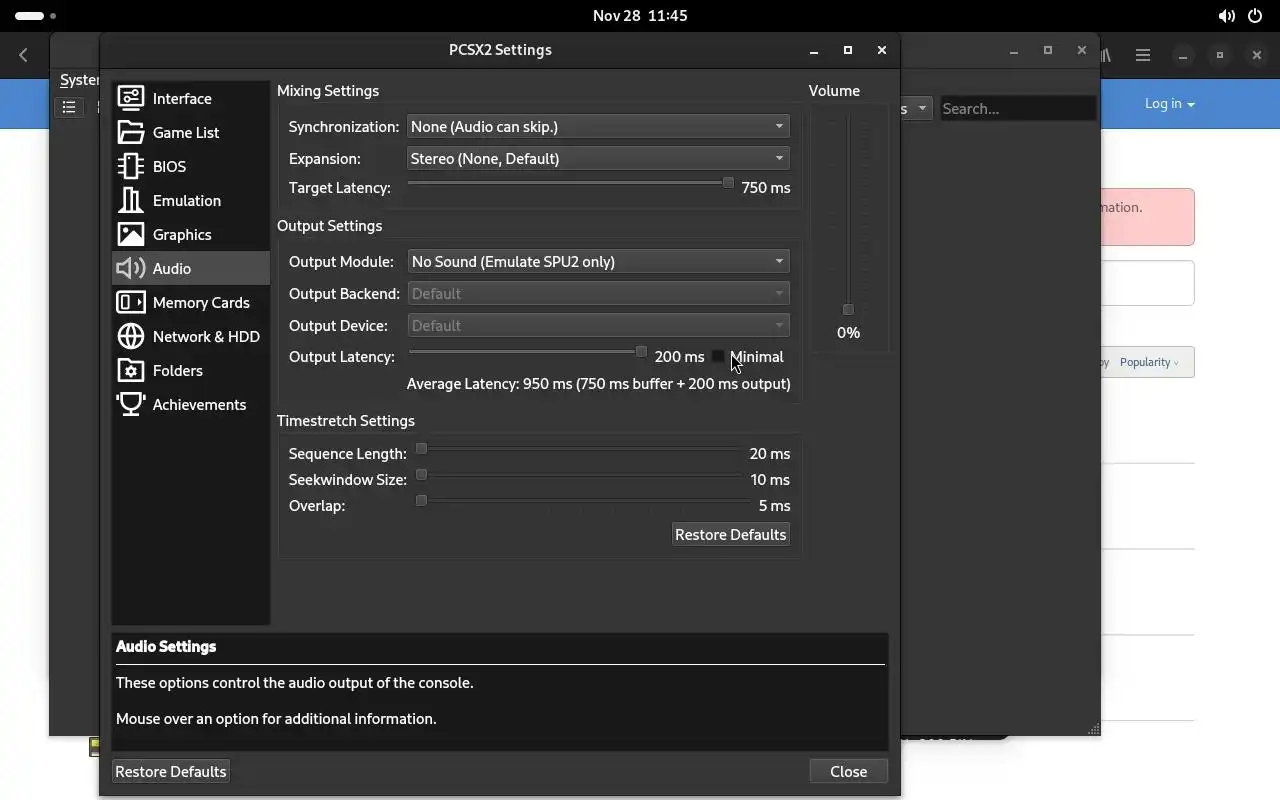1280x800 pixels.
Task: Open the hamburger menu in the background window
Action: point(1143,56)
